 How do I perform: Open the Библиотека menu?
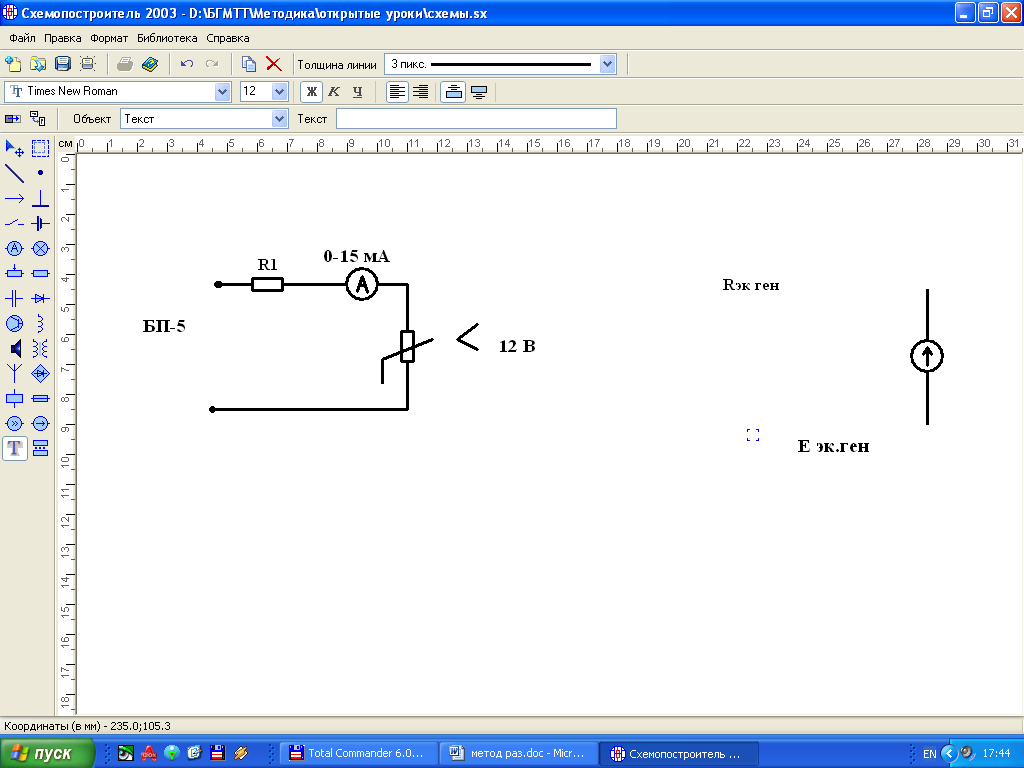click(x=167, y=38)
